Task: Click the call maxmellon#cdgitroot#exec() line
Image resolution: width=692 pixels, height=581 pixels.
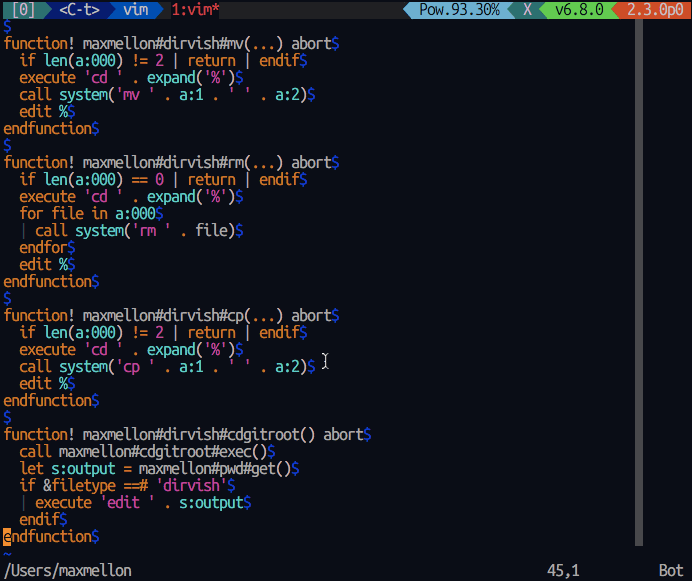Action: (147, 452)
